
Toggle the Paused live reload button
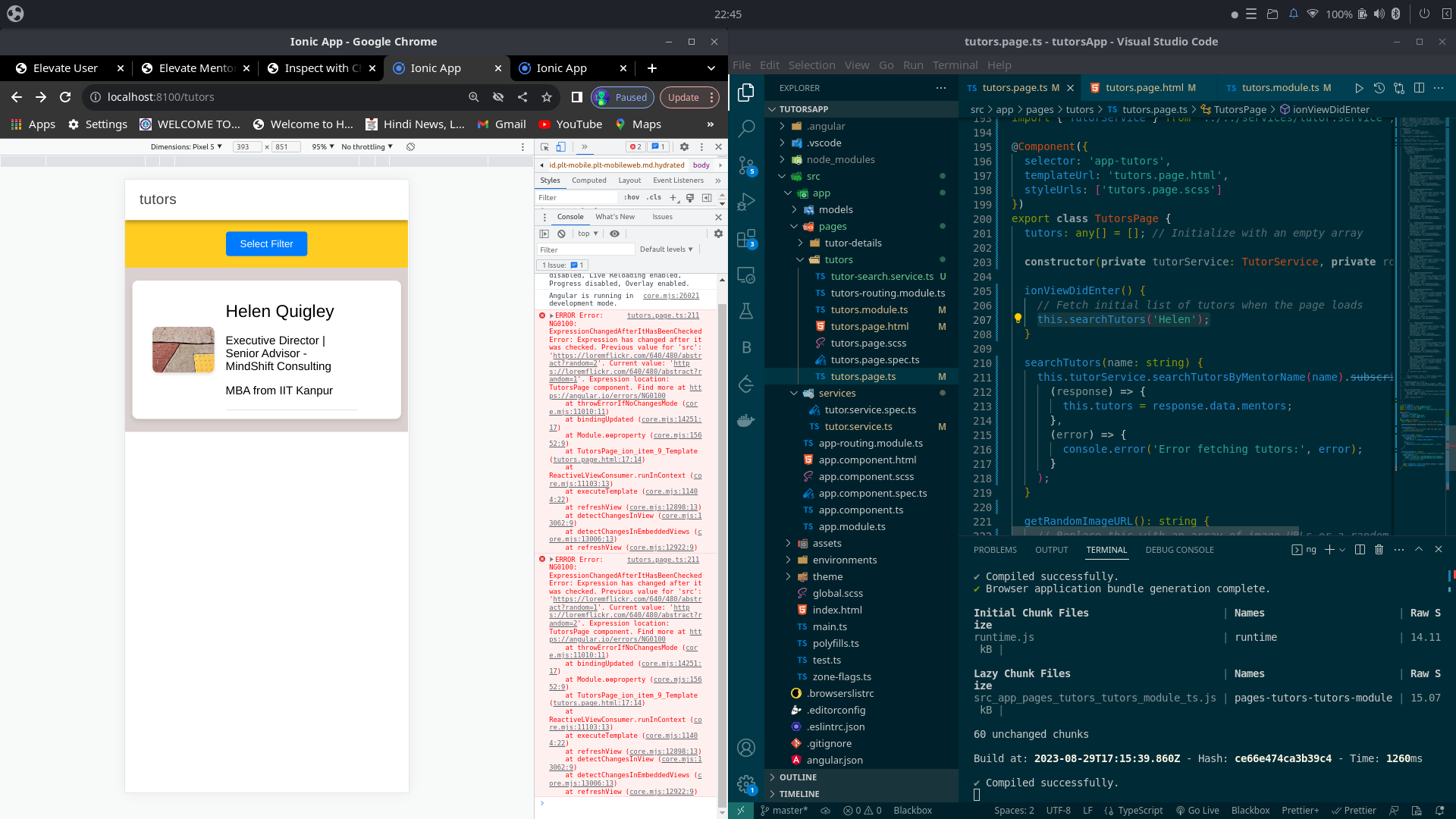click(622, 96)
